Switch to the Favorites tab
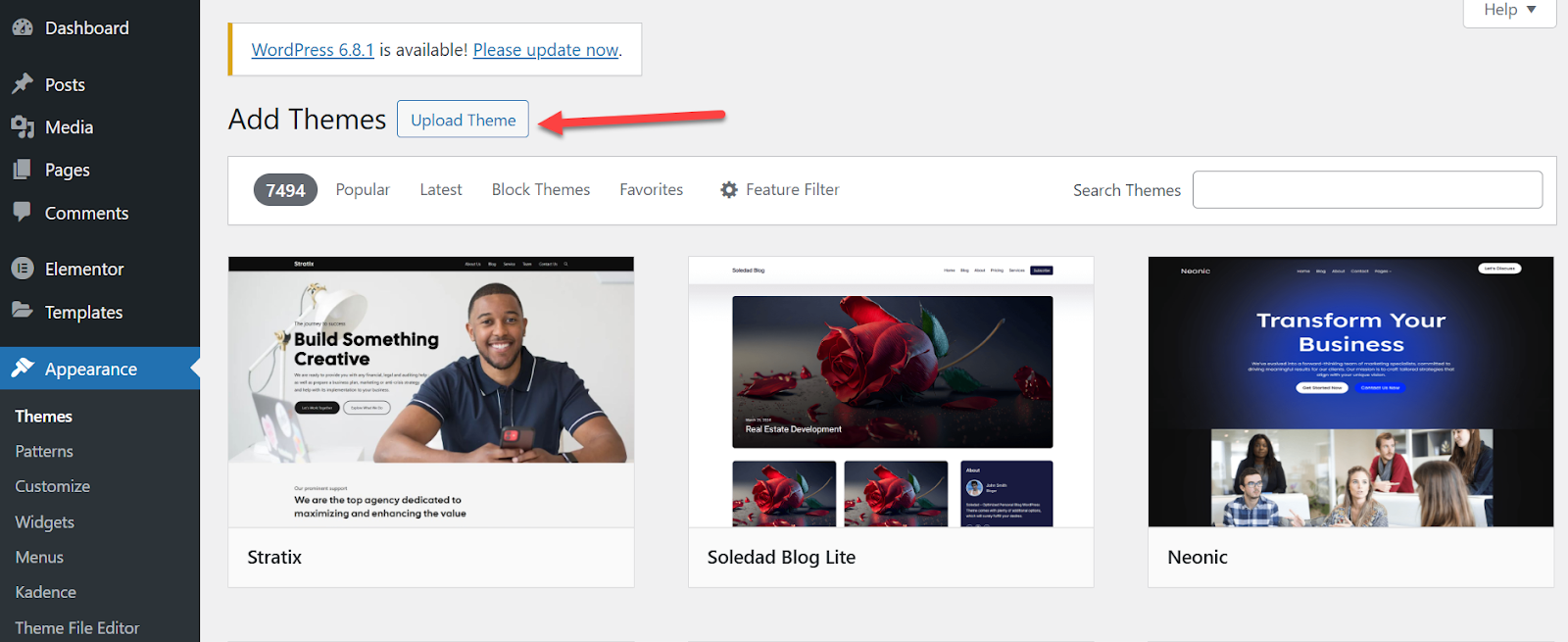The image size is (1568, 642). coord(652,189)
